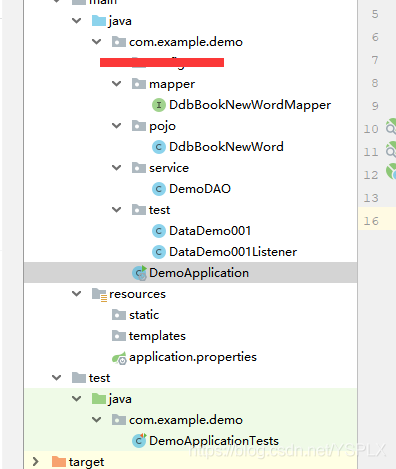Image resolution: width=396 pixels, height=469 pixels.
Task: Click the gutter icon on line 10
Action: tap(391, 126)
